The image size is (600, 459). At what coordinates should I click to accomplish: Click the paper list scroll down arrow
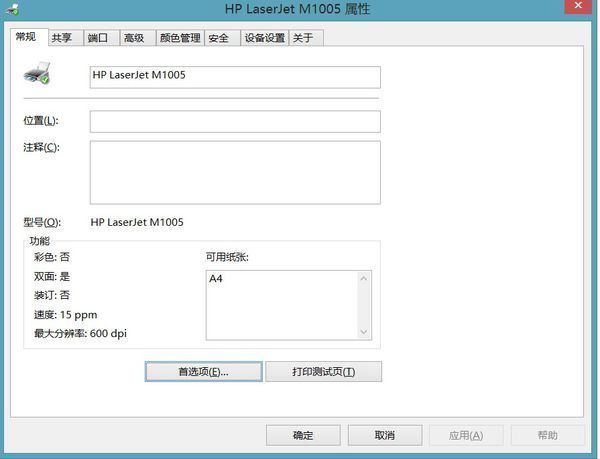pos(364,332)
